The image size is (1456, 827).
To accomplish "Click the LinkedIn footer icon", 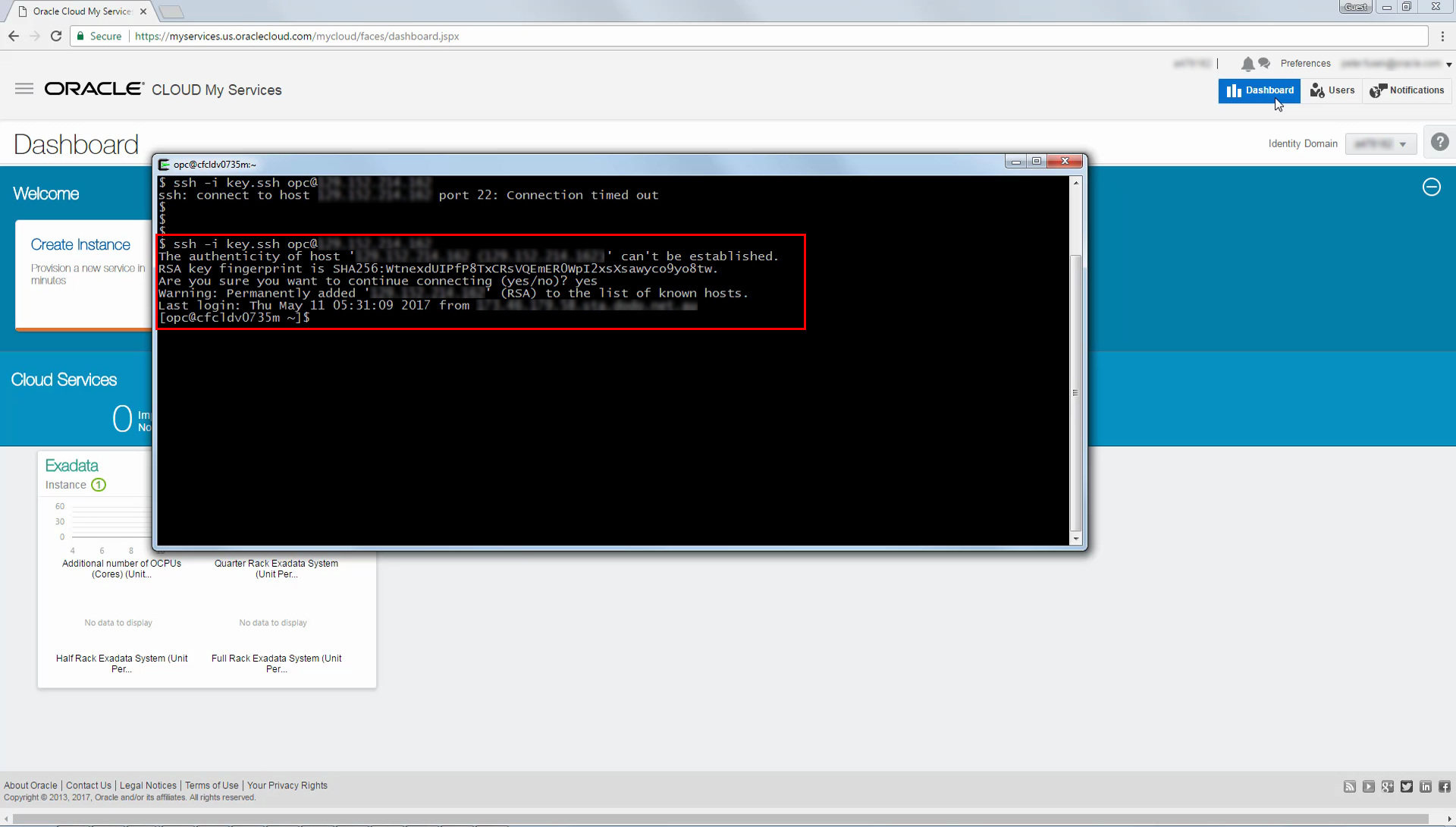I will (x=1426, y=787).
